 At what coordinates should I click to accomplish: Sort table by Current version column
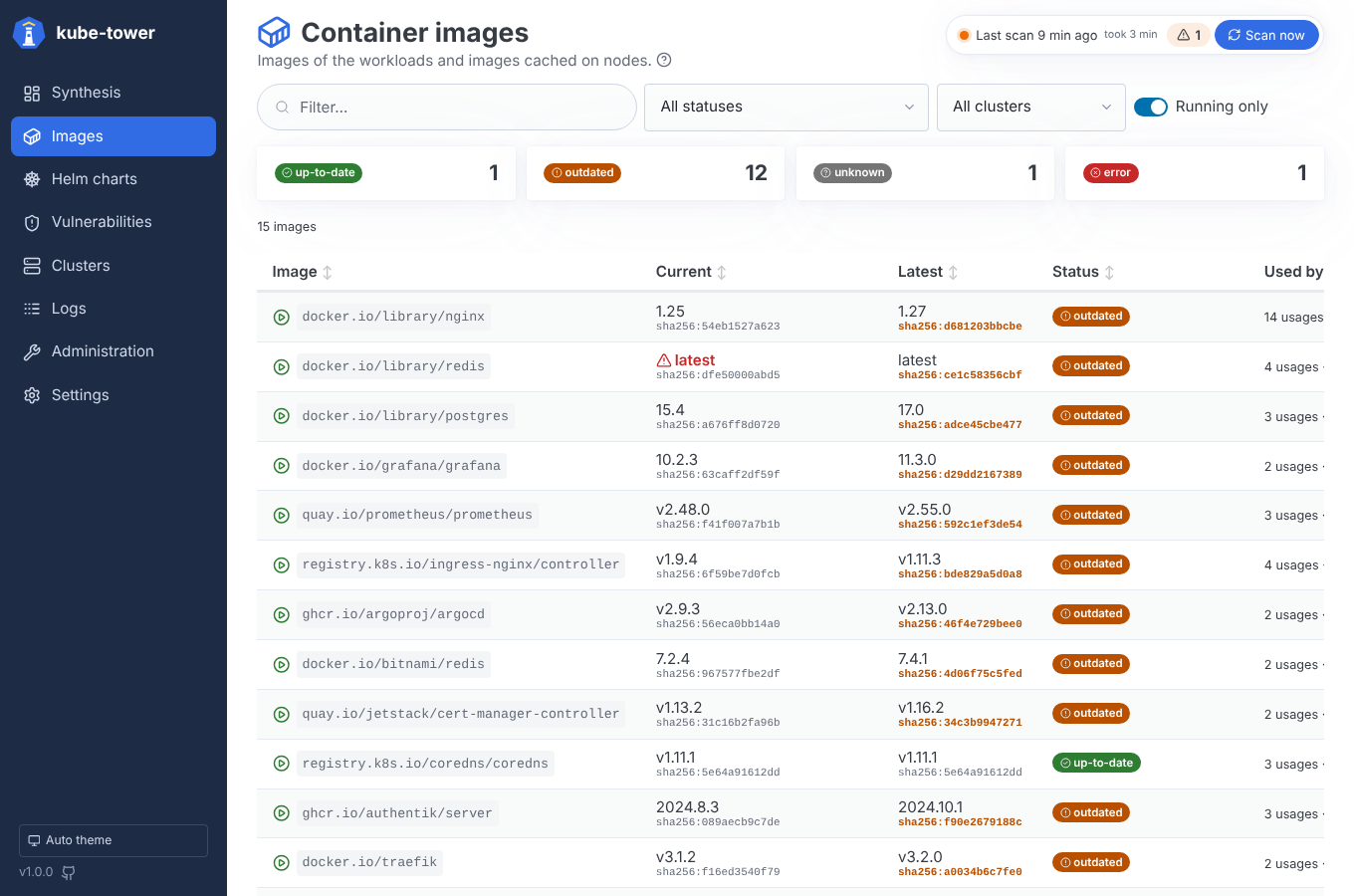pos(691,272)
